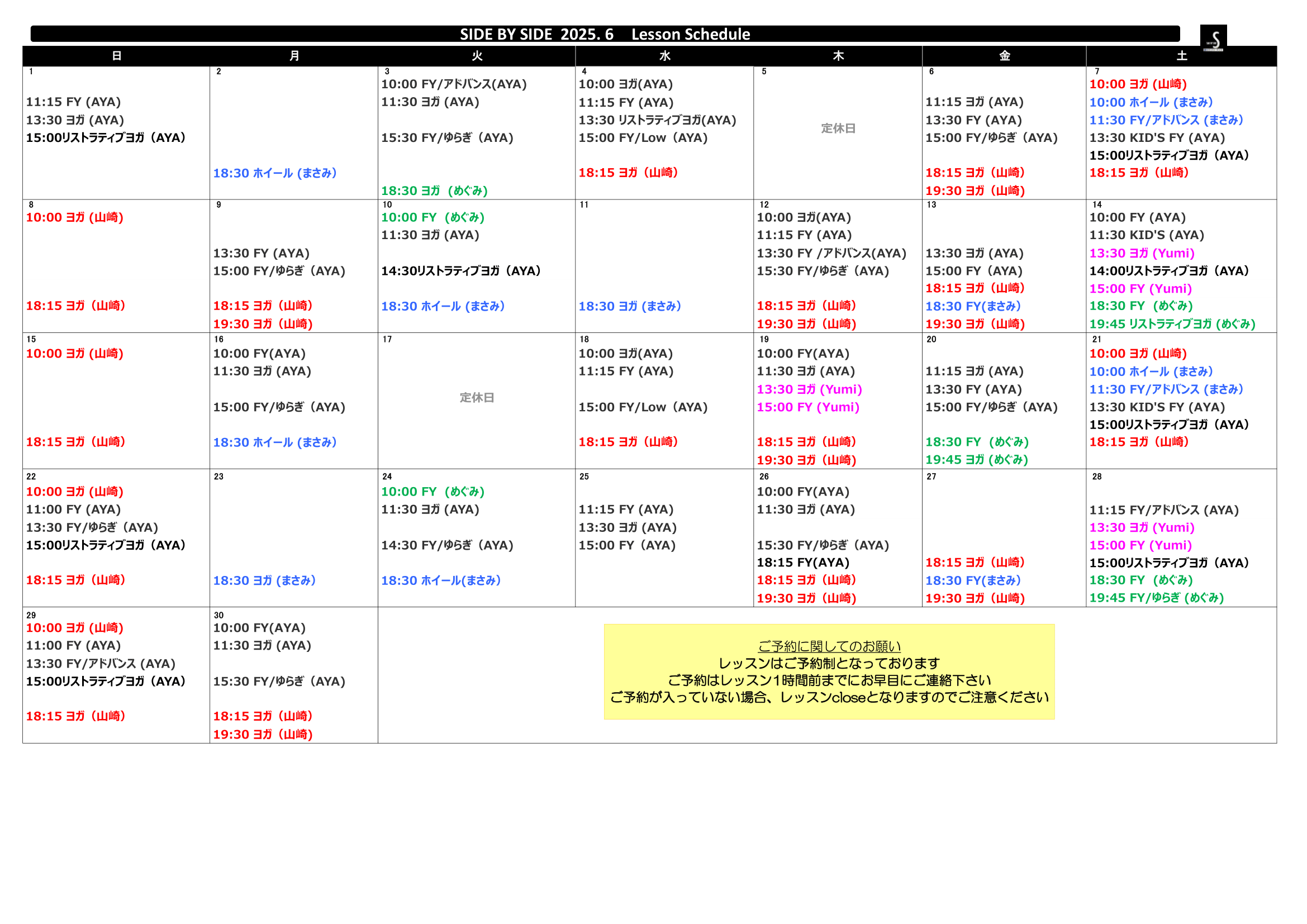Select '18:30 FY(まさみ)' on June 13
This screenshot has width=1307, height=924.
tap(973, 306)
